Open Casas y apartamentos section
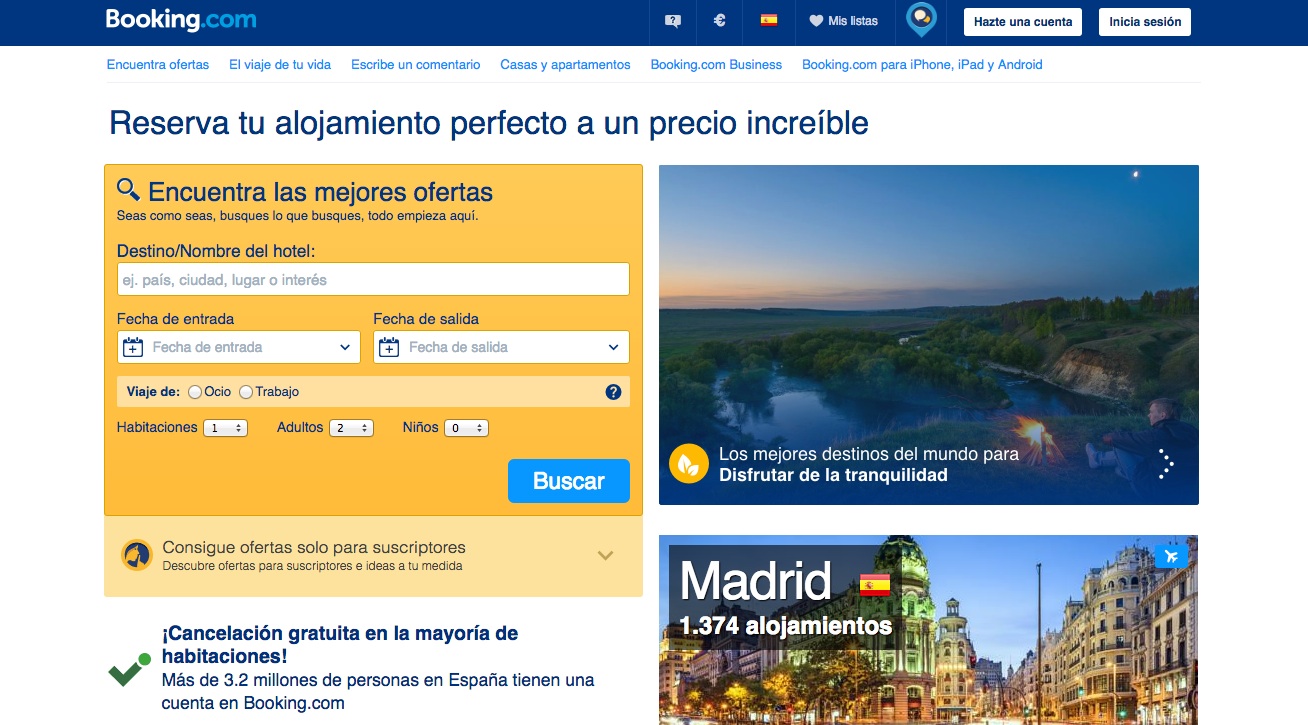The image size is (1308, 725). tap(565, 64)
